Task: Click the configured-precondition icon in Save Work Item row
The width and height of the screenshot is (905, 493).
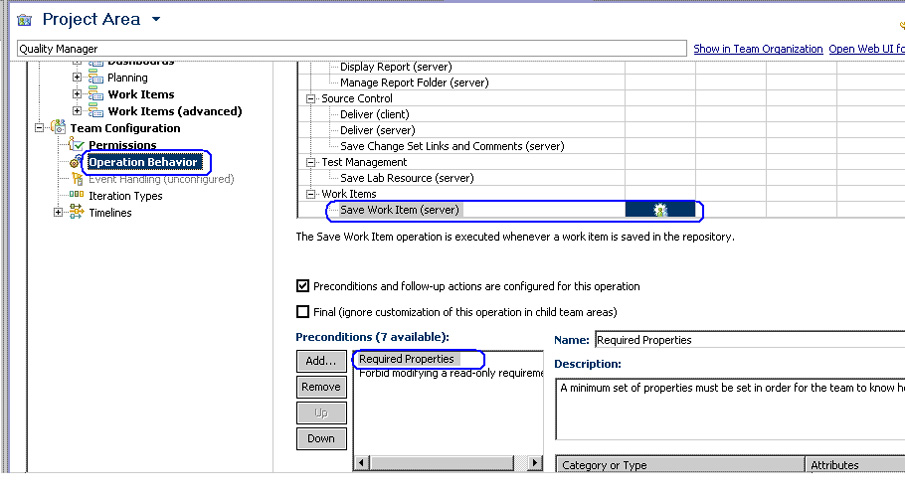Action: click(x=660, y=210)
